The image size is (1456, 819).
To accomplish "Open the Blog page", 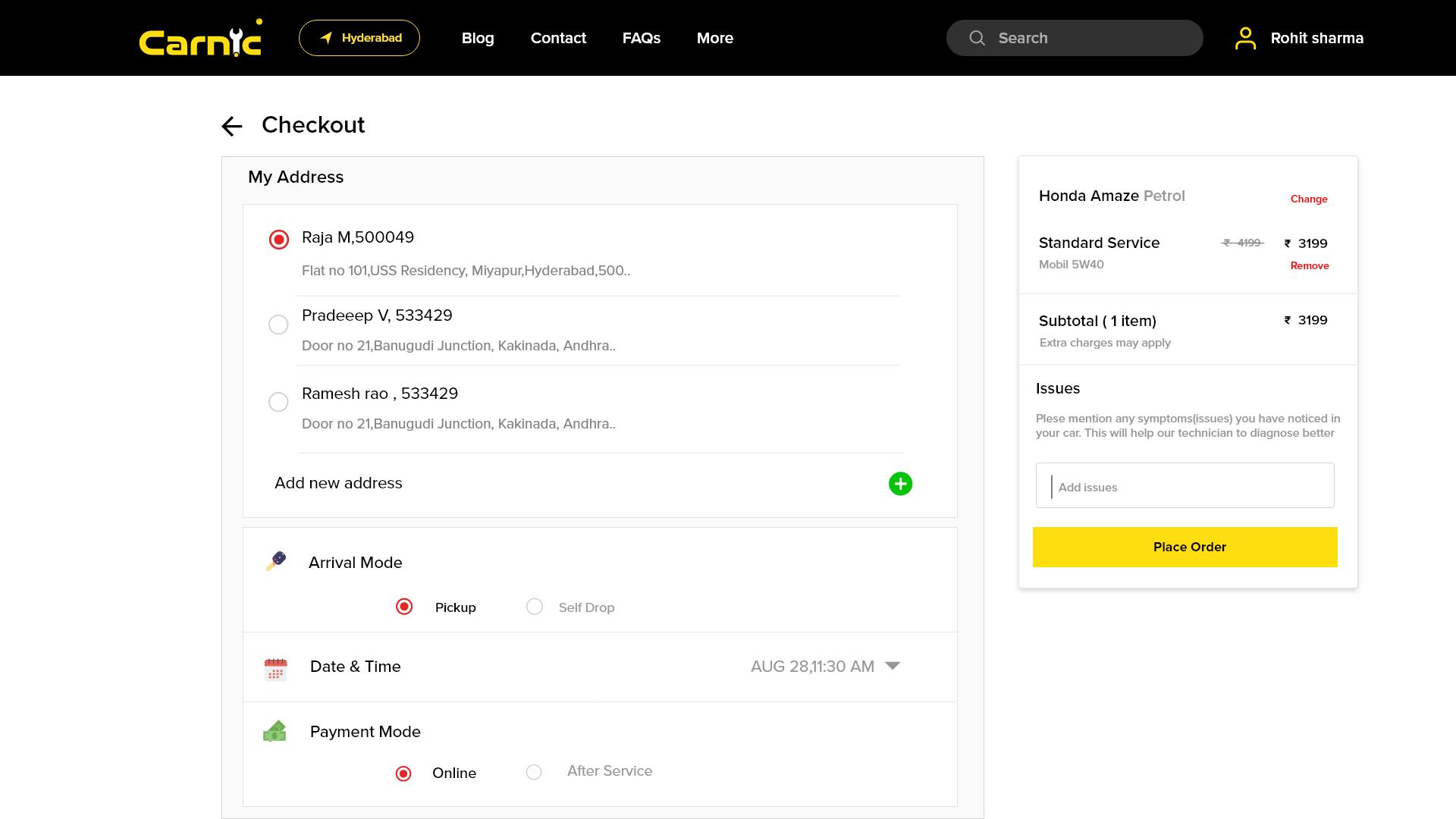I will (x=478, y=38).
